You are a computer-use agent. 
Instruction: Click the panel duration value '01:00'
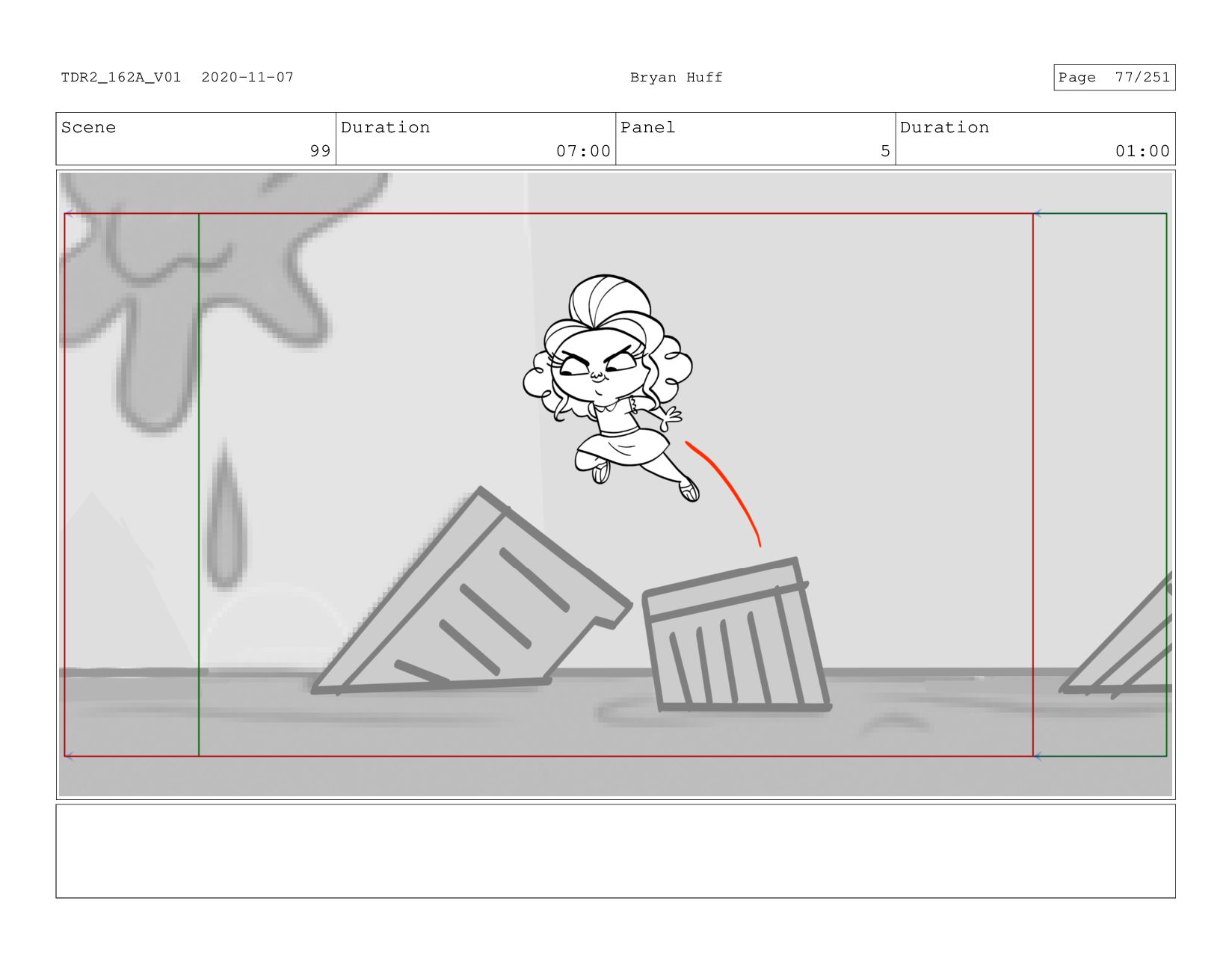click(1142, 151)
